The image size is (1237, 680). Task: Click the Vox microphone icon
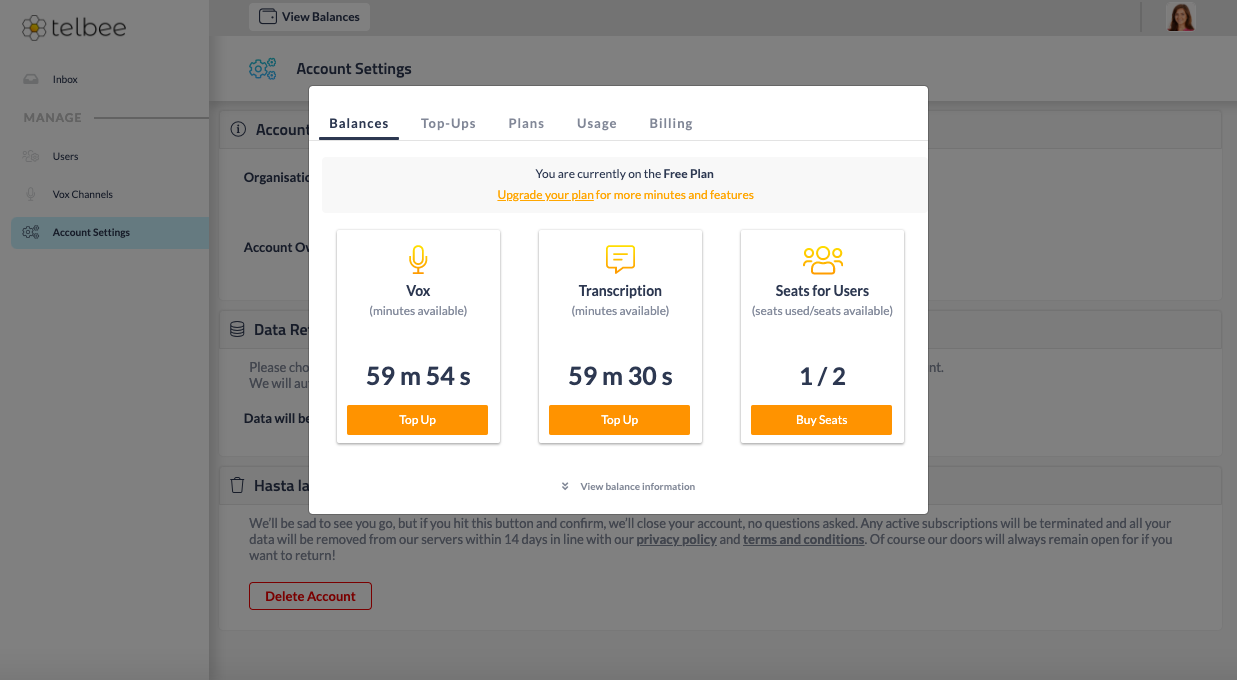pyautogui.click(x=418, y=260)
